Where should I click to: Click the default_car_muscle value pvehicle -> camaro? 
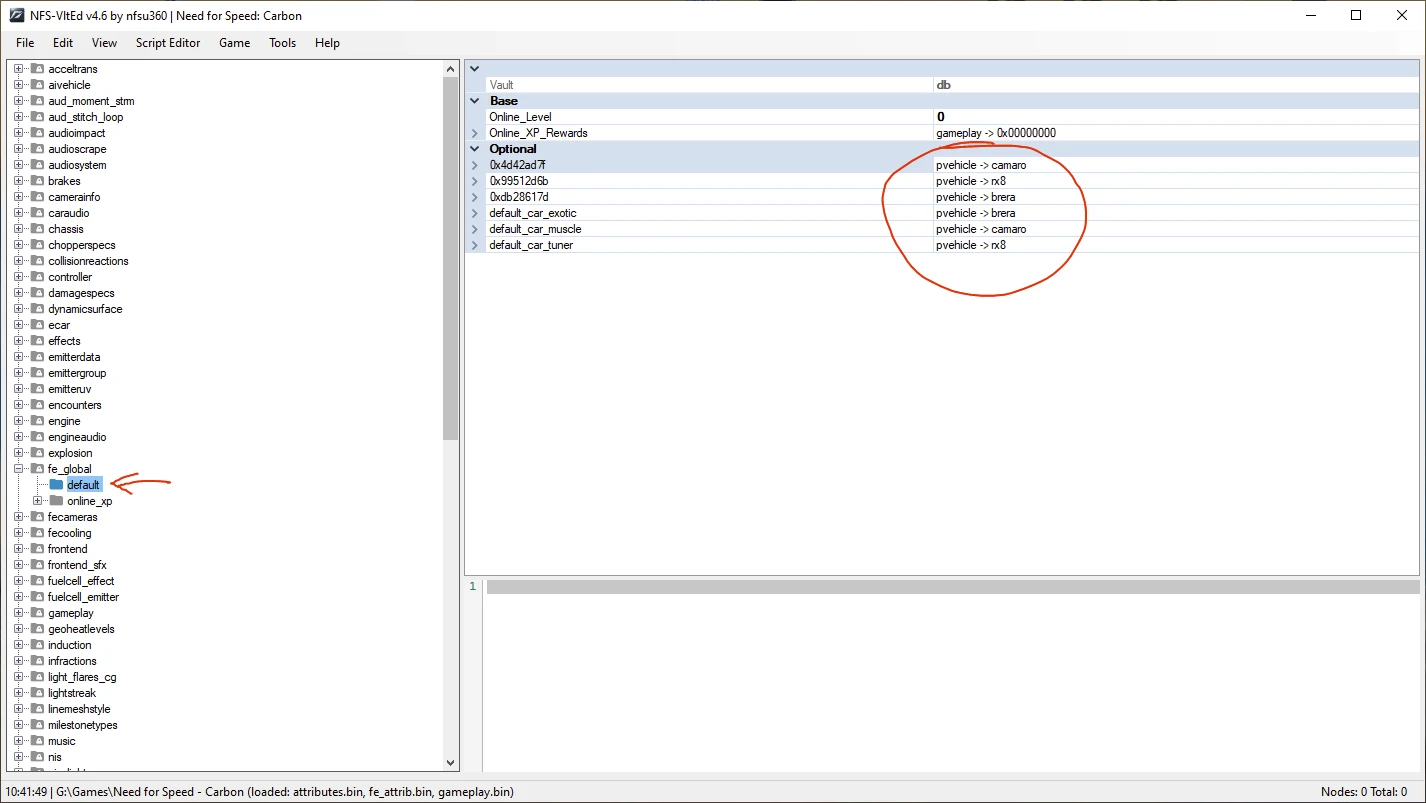tap(981, 229)
